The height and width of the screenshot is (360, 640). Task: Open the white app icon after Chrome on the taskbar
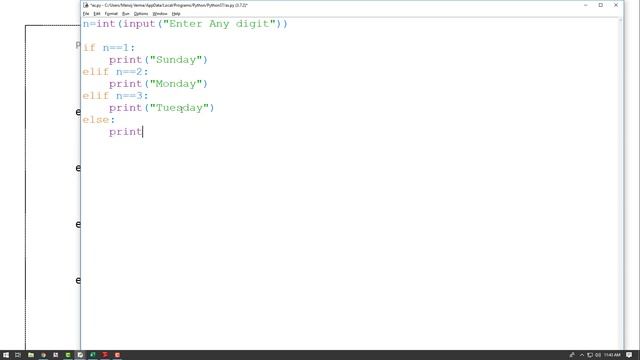[x=56, y=355]
